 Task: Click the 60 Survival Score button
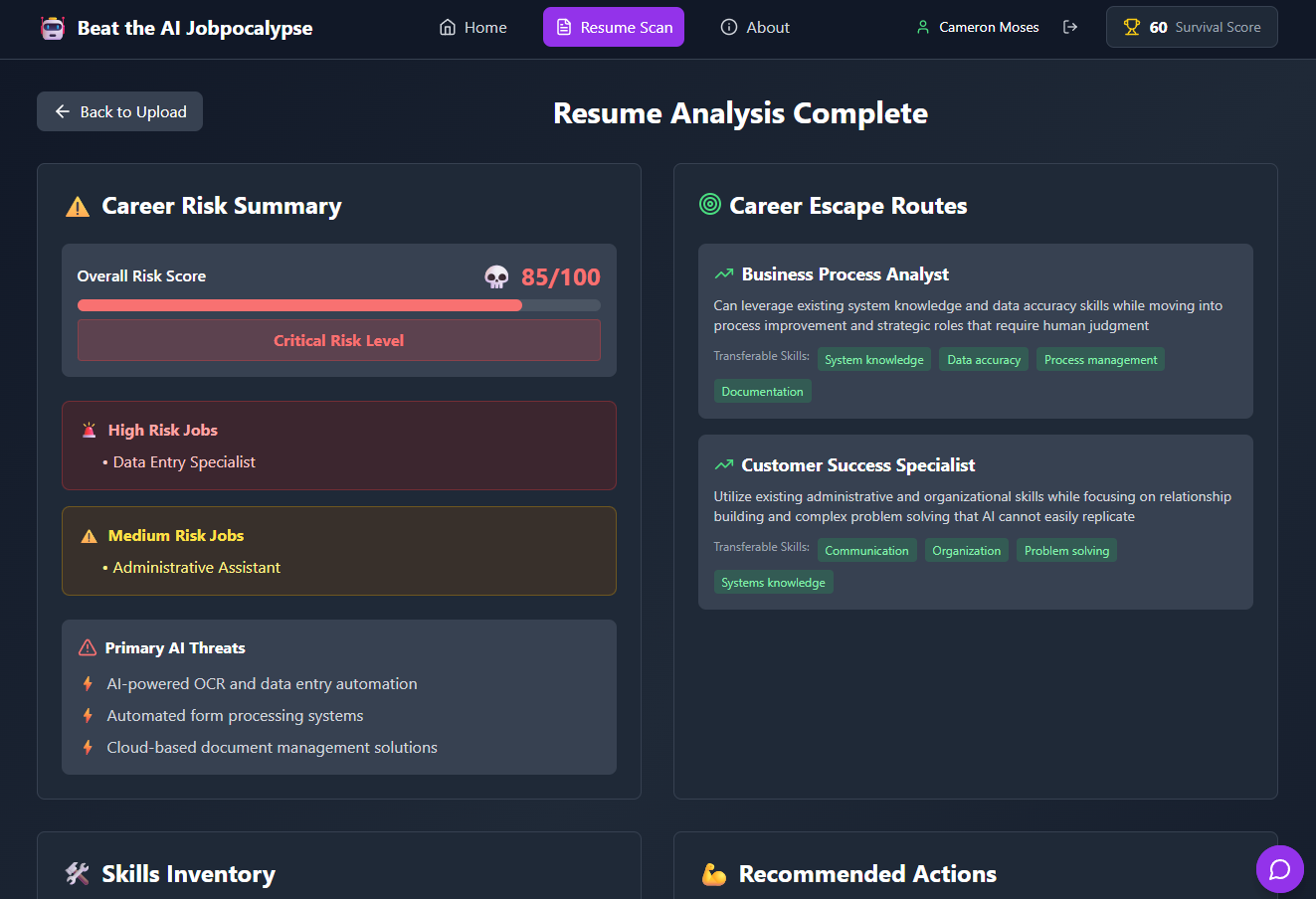(1192, 28)
